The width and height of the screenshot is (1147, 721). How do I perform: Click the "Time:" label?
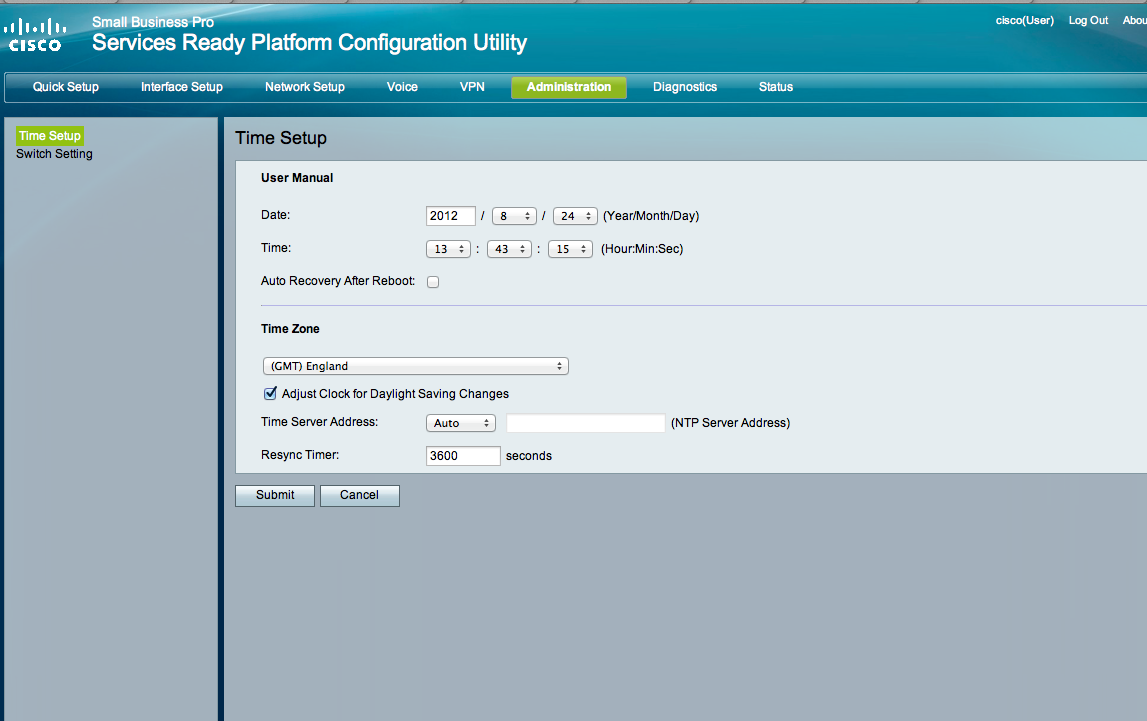coord(276,248)
